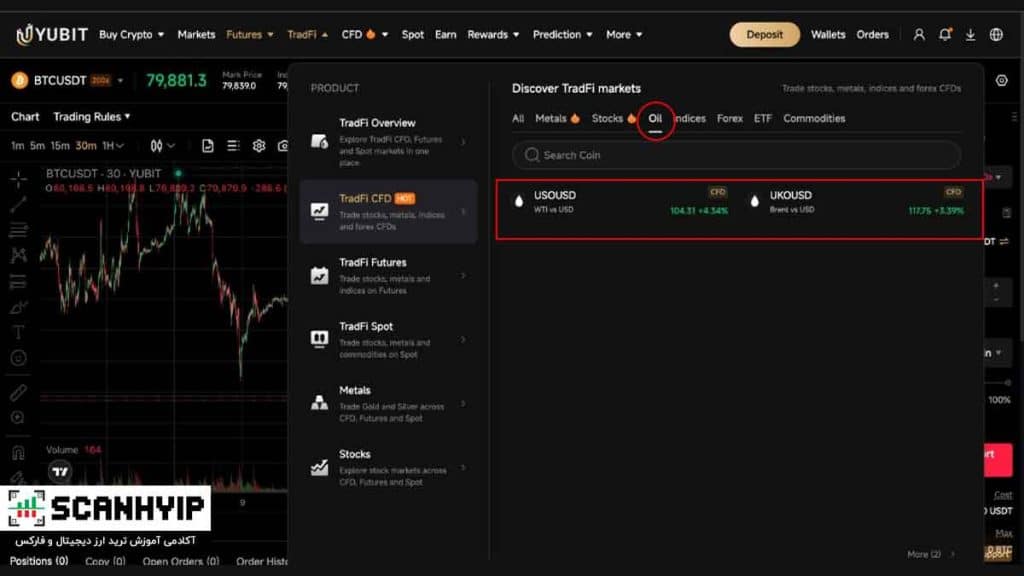Switch to the ETF tab
This screenshot has width=1024, height=576.
[x=762, y=118]
